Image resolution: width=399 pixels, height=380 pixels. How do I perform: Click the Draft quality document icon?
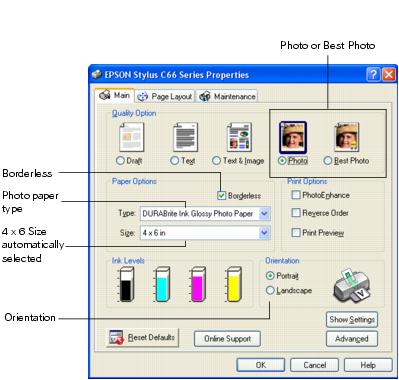point(132,137)
